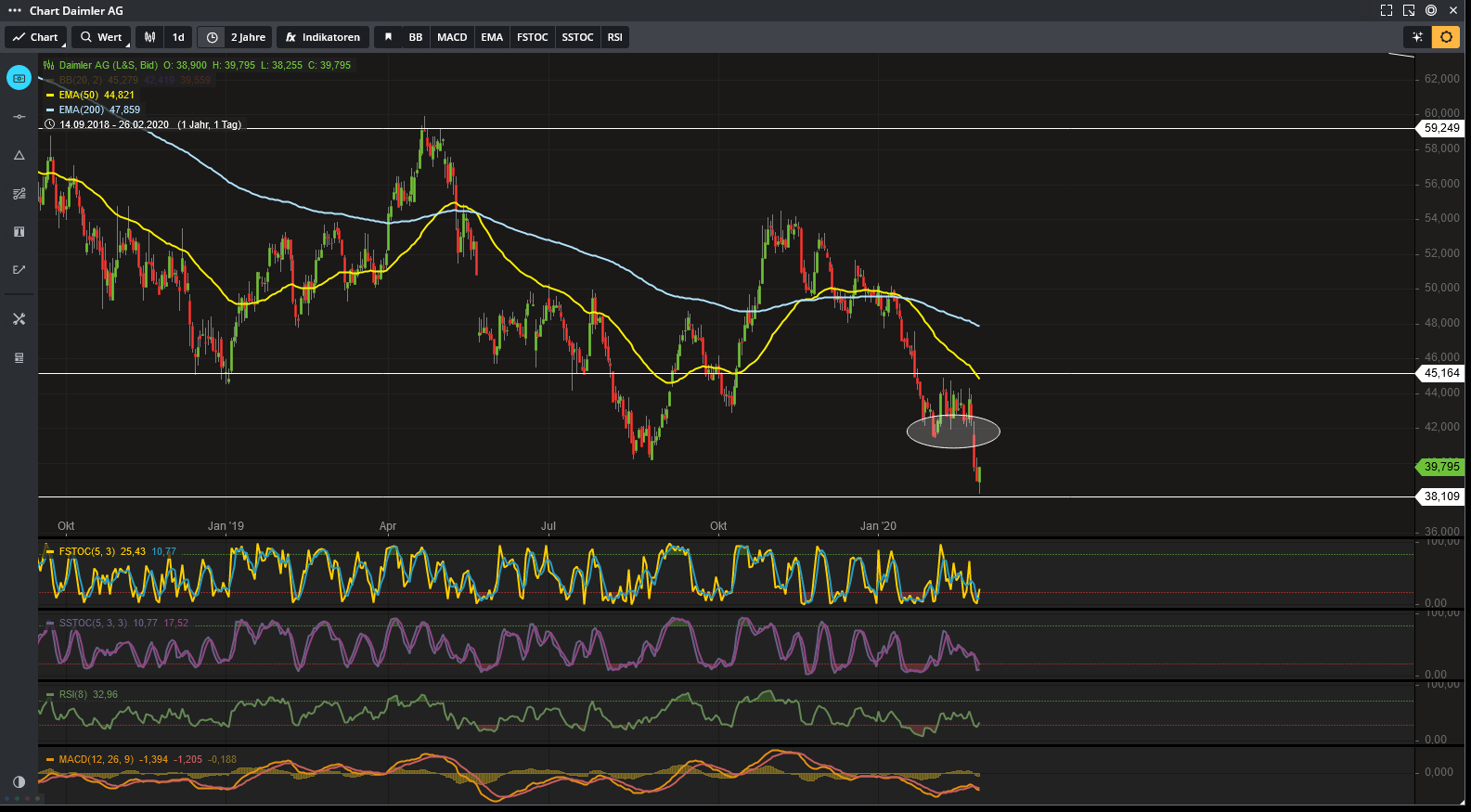Screen dimensions: 1471x812
Task: Open the window's three-dot menu
Action: click(x=14, y=11)
